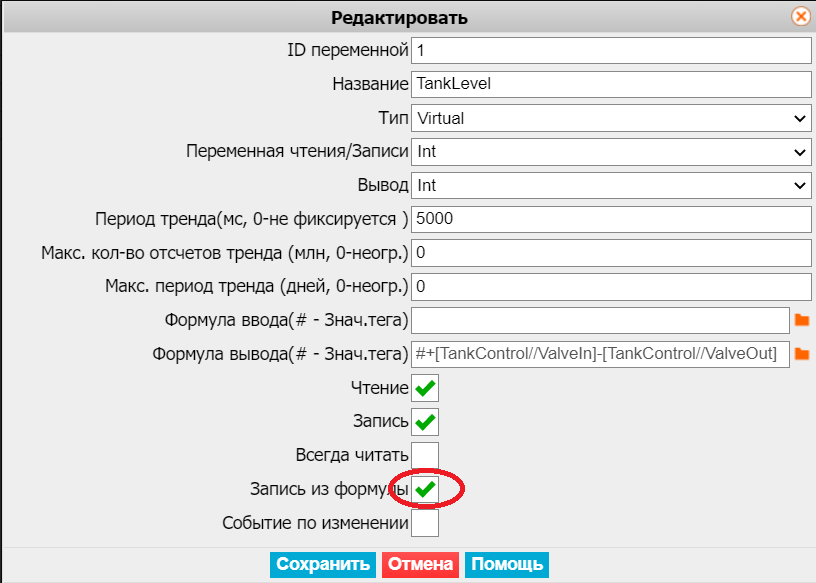The height and width of the screenshot is (583, 816).
Task: Enable the Всегда читать checkbox
Action: 425,455
